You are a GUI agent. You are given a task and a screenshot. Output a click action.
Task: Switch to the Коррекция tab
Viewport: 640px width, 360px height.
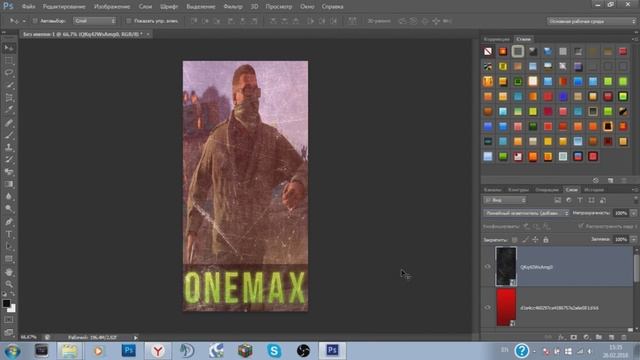pyautogui.click(x=496, y=39)
